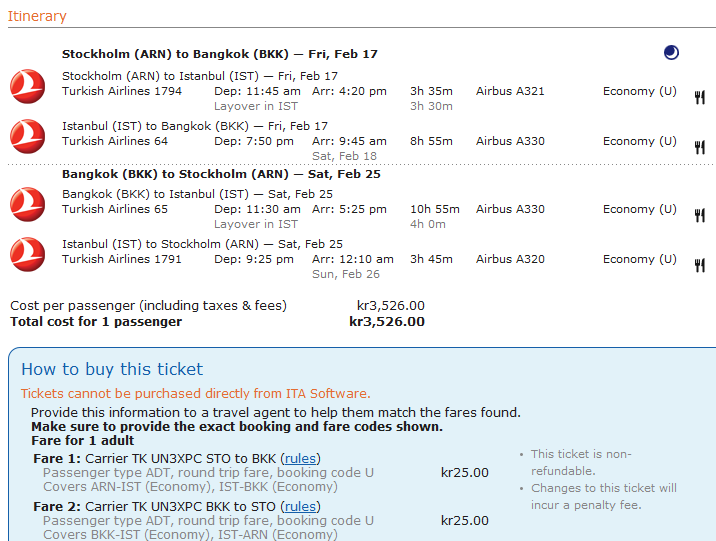The image size is (716, 541).
Task: Click meal icon for Stockholm–Istanbul flight
Action: (699, 97)
